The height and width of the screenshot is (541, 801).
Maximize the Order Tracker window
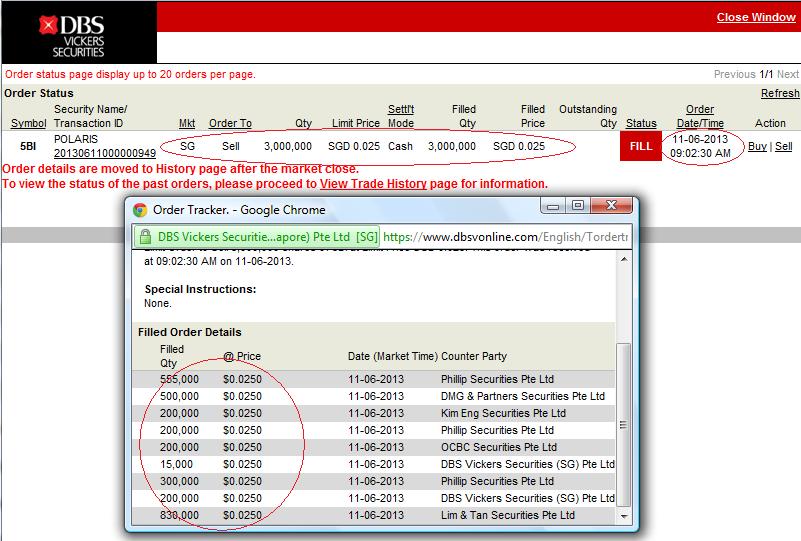578,206
